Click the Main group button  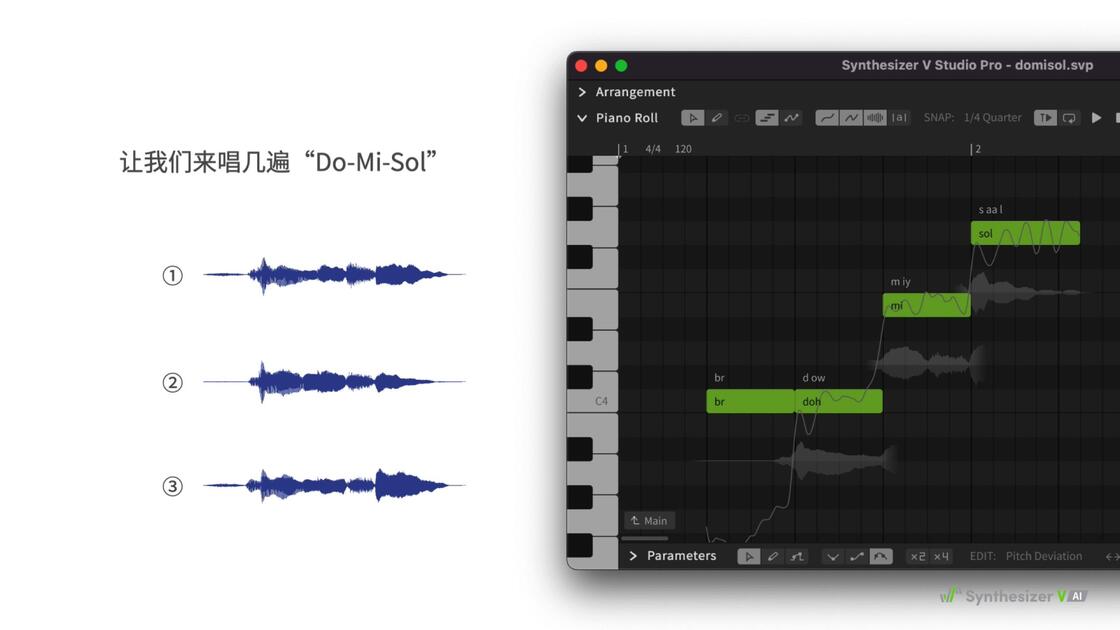(649, 521)
